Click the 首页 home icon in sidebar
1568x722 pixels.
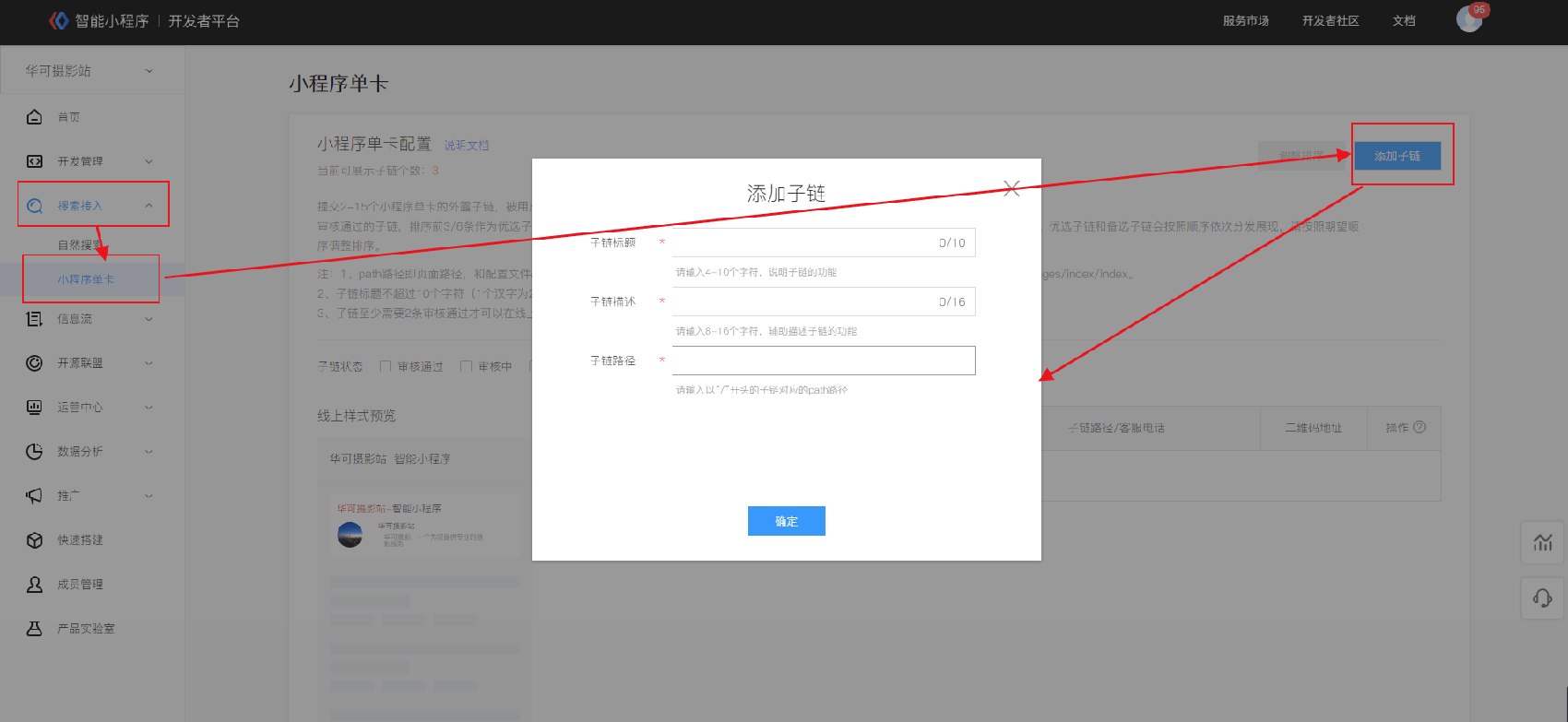[34, 117]
